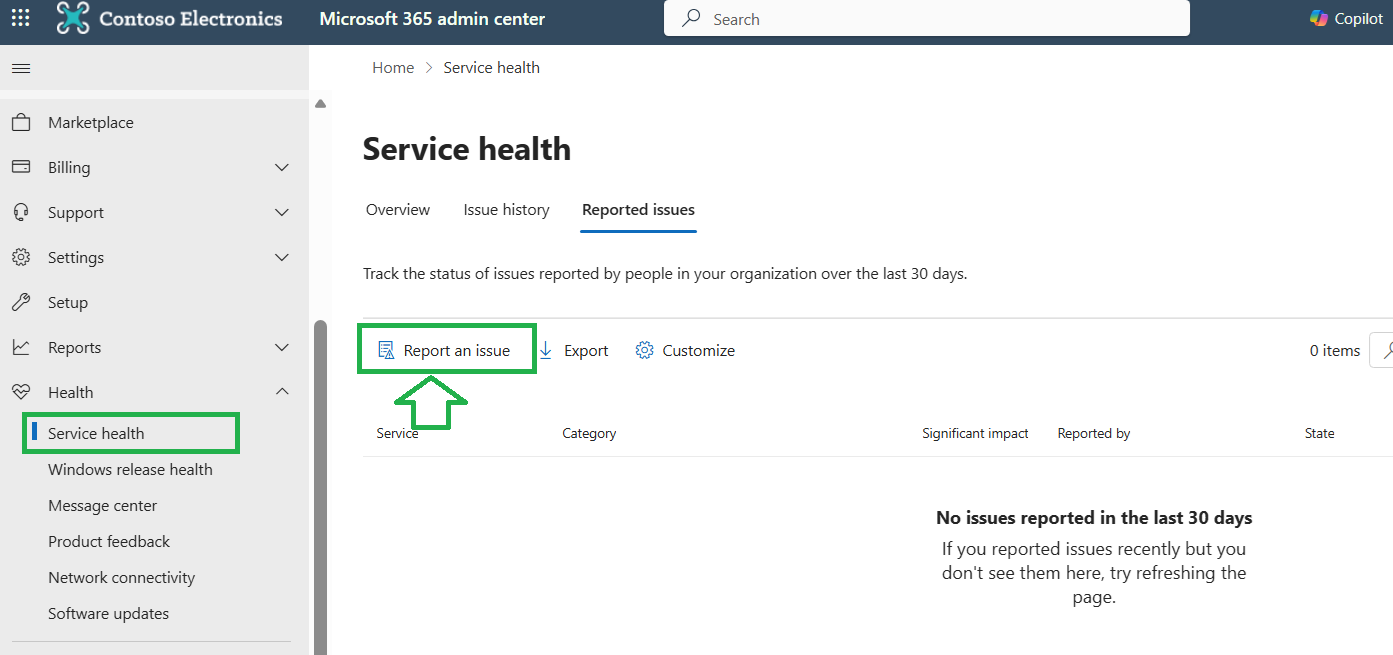The image size is (1393, 655).
Task: Click the Billing label in sidebar
Action: pyautogui.click(x=69, y=167)
